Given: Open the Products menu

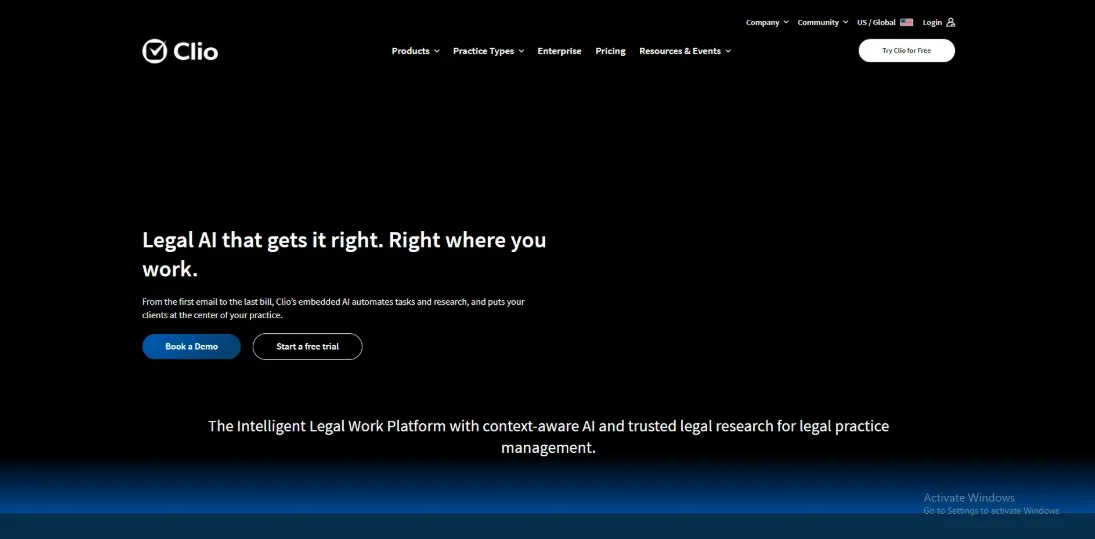Looking at the screenshot, I should coord(416,51).
